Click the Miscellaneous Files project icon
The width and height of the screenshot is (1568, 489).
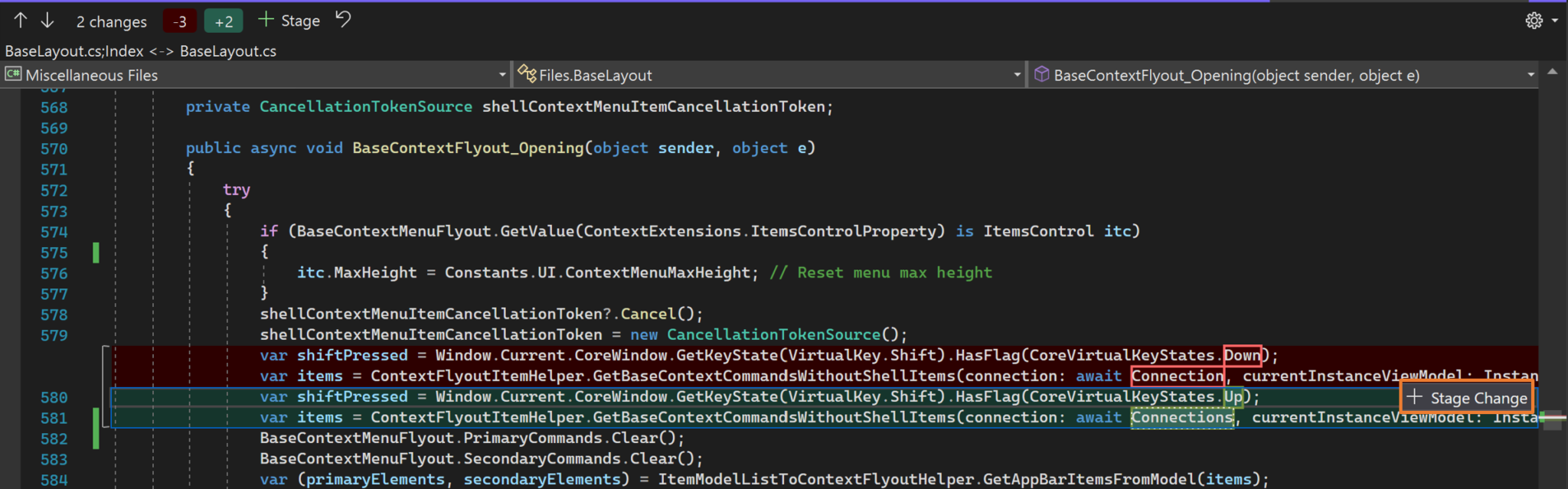point(13,74)
